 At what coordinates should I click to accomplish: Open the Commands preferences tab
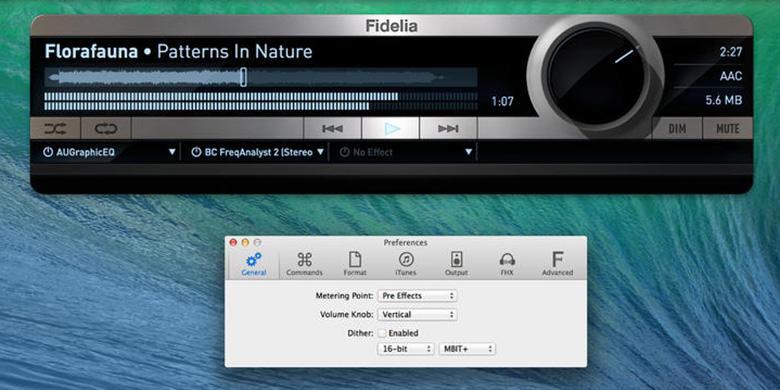tap(304, 265)
